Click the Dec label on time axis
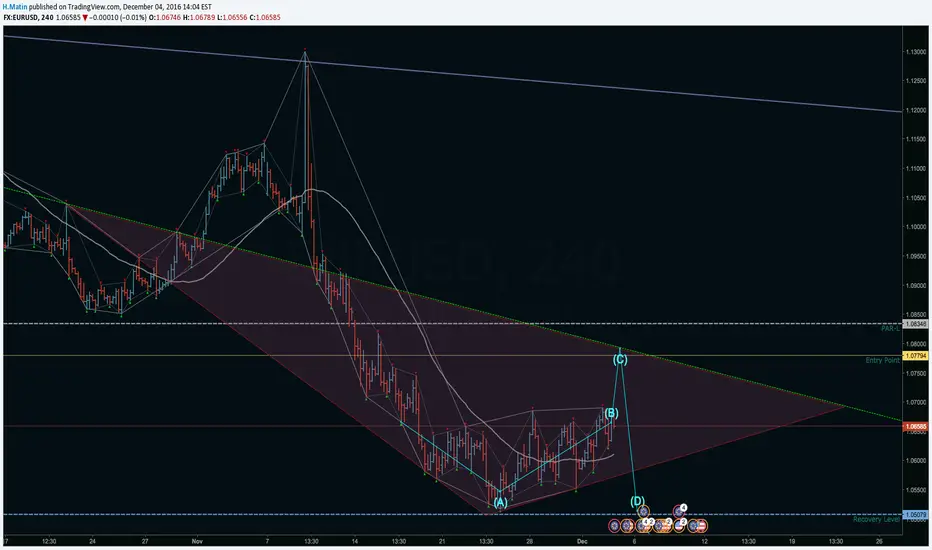932x550 pixels. (582, 541)
